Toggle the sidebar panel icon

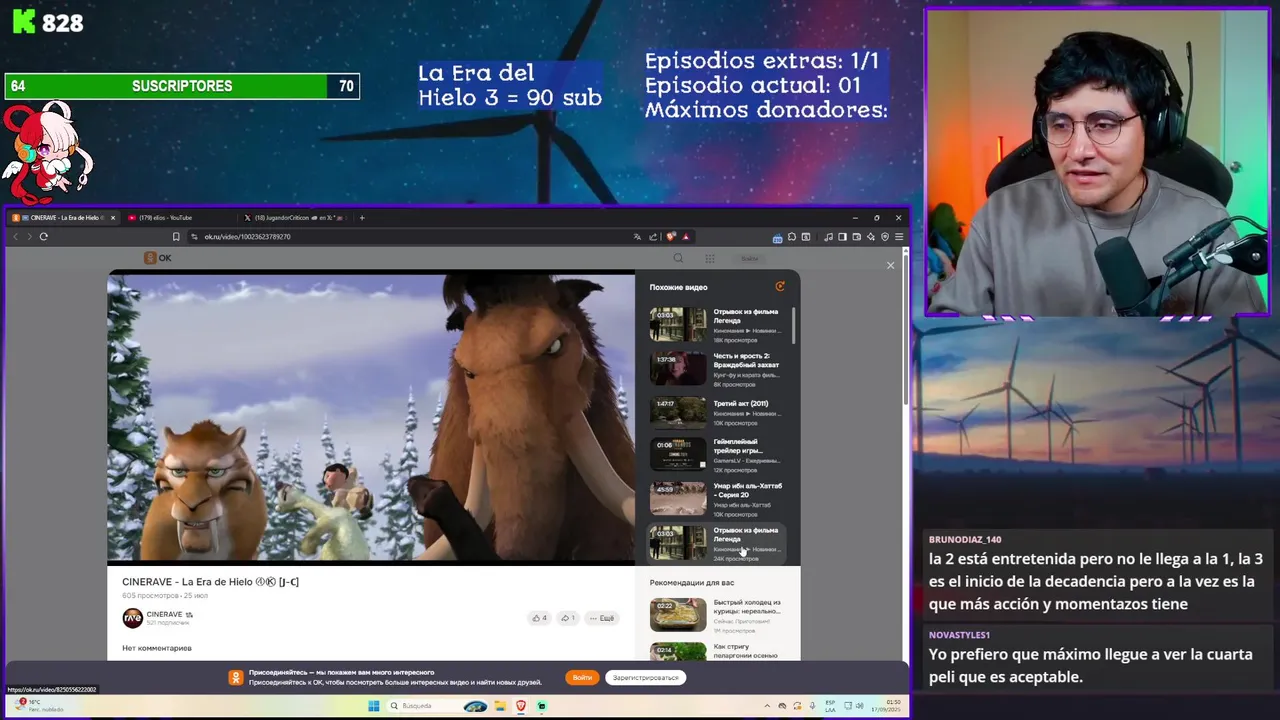(x=842, y=237)
